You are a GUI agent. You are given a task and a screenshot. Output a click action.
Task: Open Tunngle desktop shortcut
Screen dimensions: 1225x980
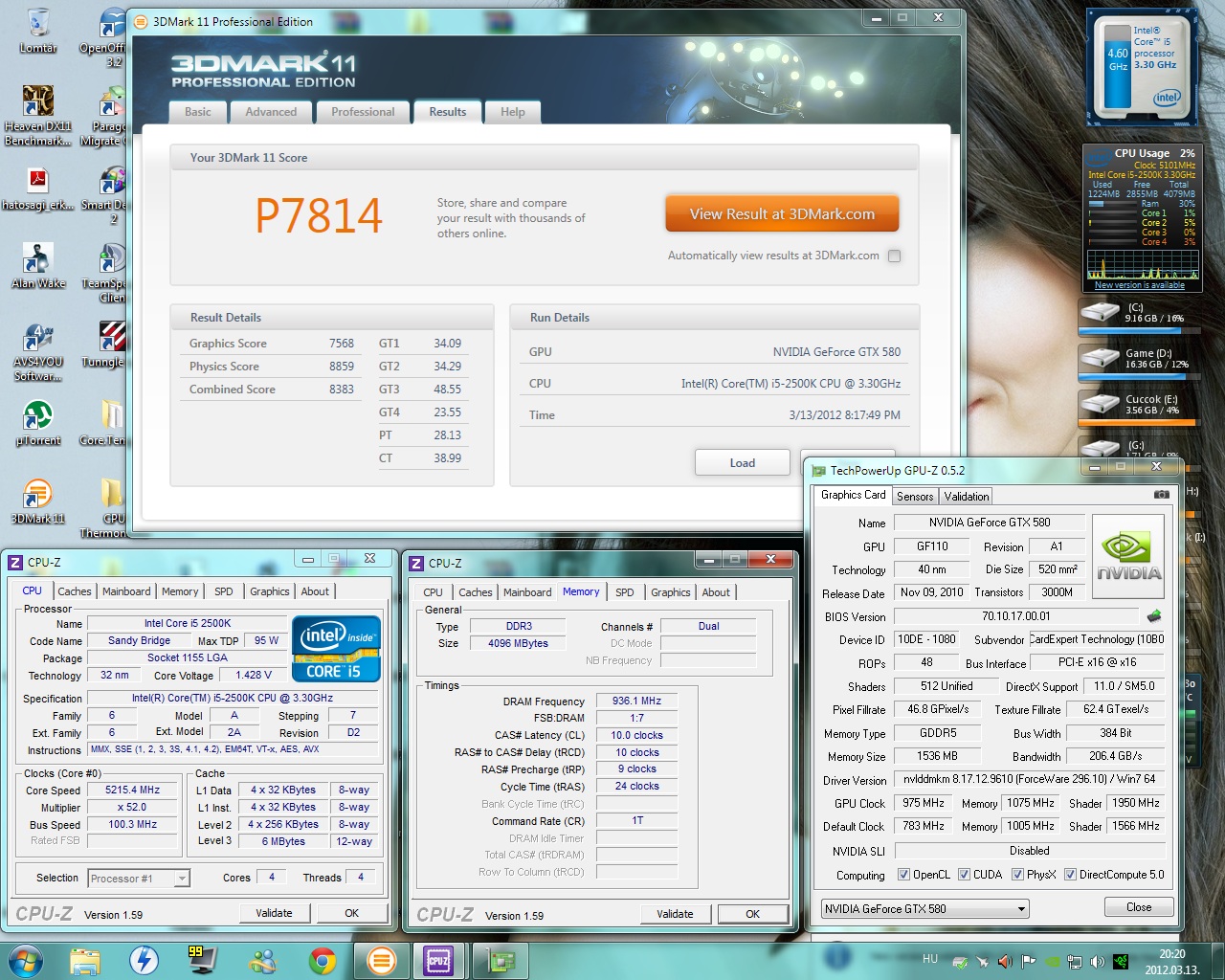(x=106, y=344)
